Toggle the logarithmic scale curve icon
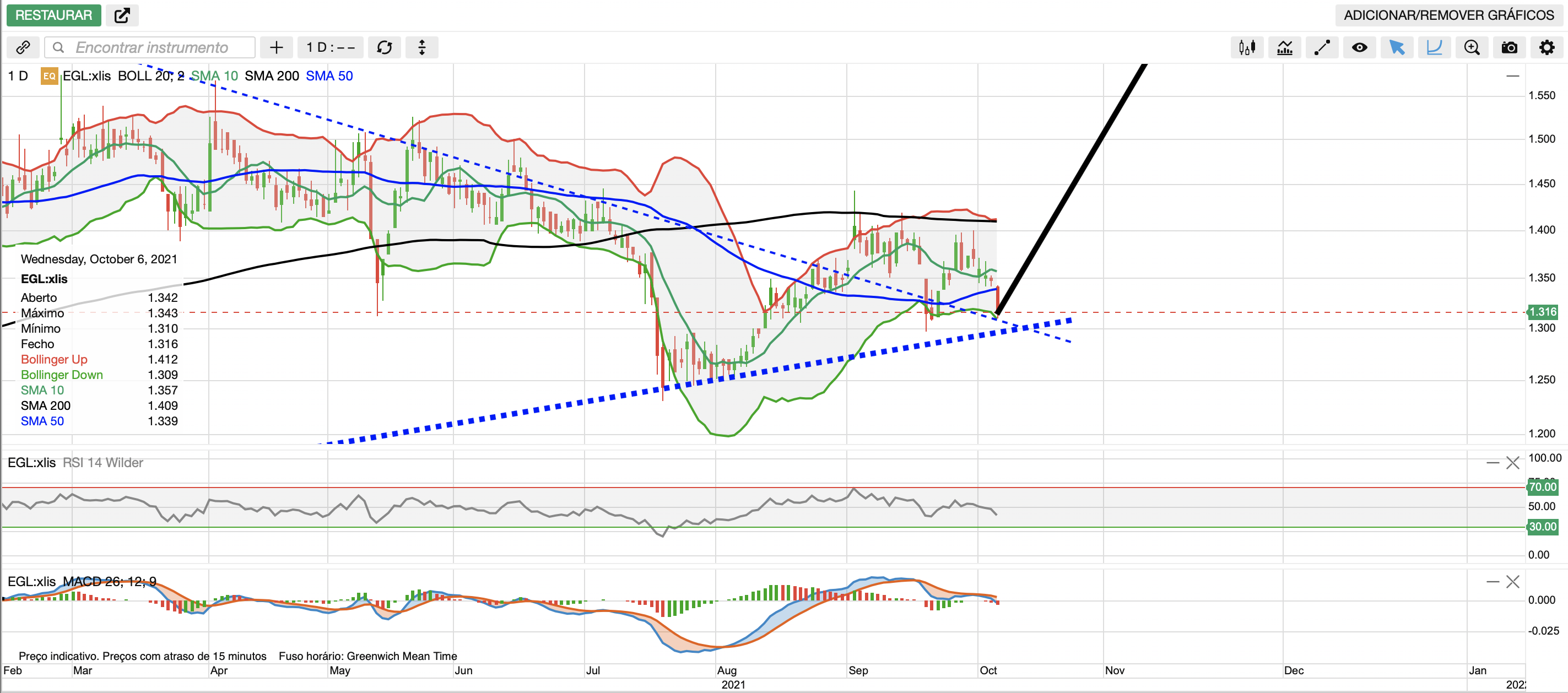The width and height of the screenshot is (1568, 693). [1434, 47]
